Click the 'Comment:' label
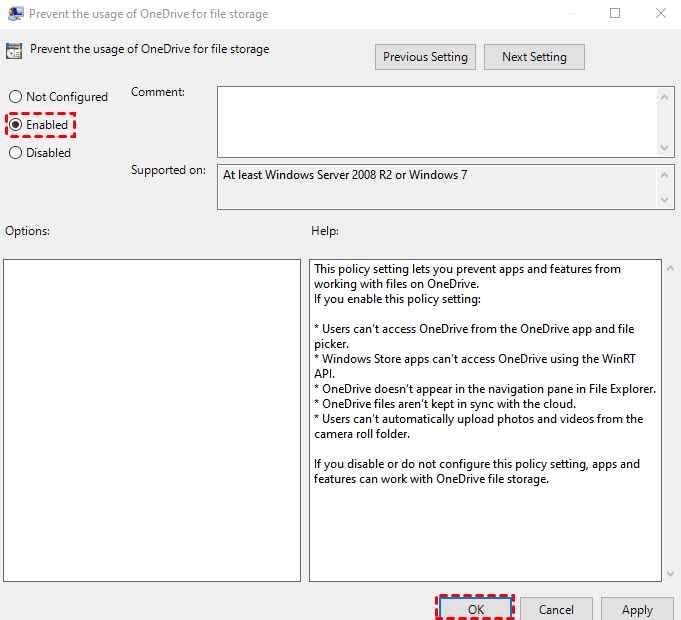This screenshot has width=681, height=620. 158,92
